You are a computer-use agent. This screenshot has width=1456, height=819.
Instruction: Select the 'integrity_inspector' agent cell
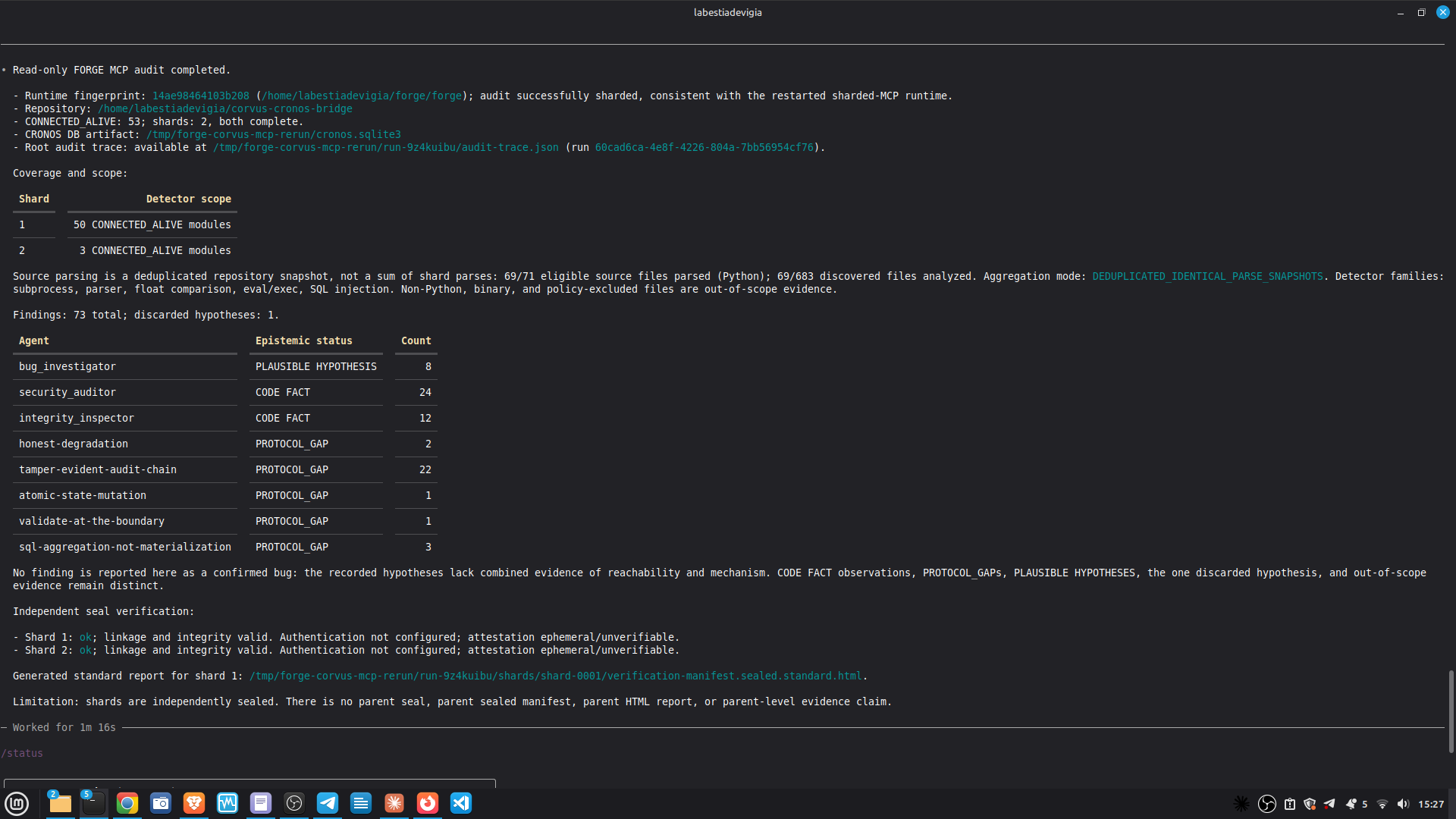77,418
